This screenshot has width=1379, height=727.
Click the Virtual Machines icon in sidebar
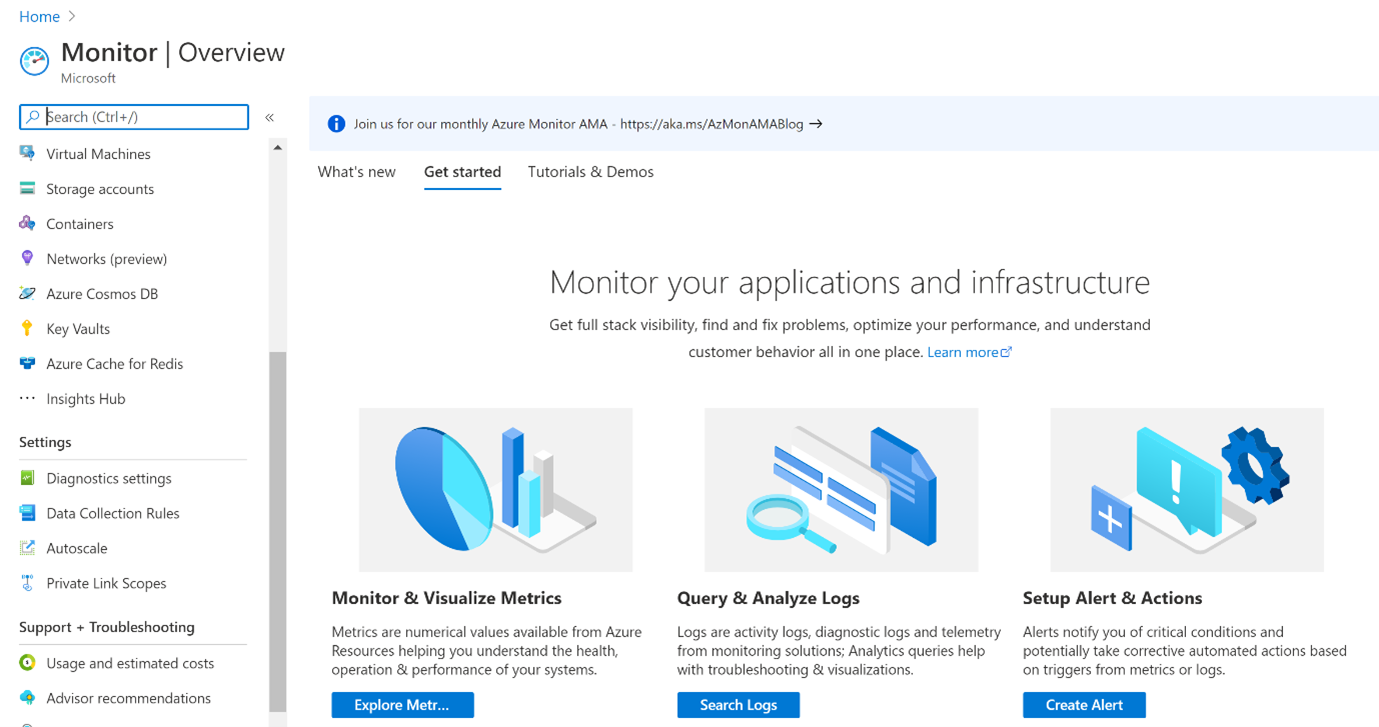[27, 154]
